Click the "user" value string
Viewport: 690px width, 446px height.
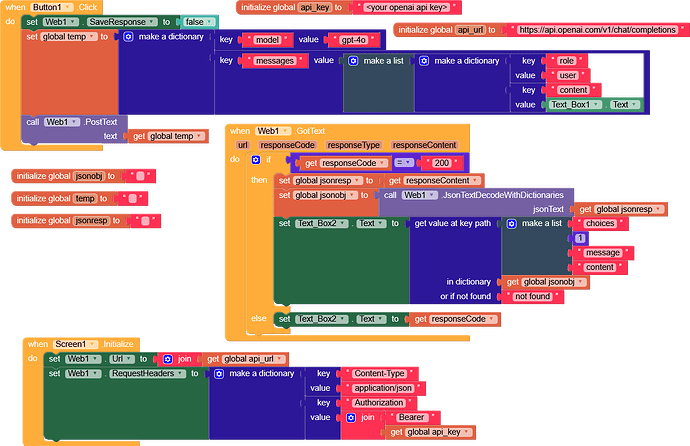[x=568, y=75]
